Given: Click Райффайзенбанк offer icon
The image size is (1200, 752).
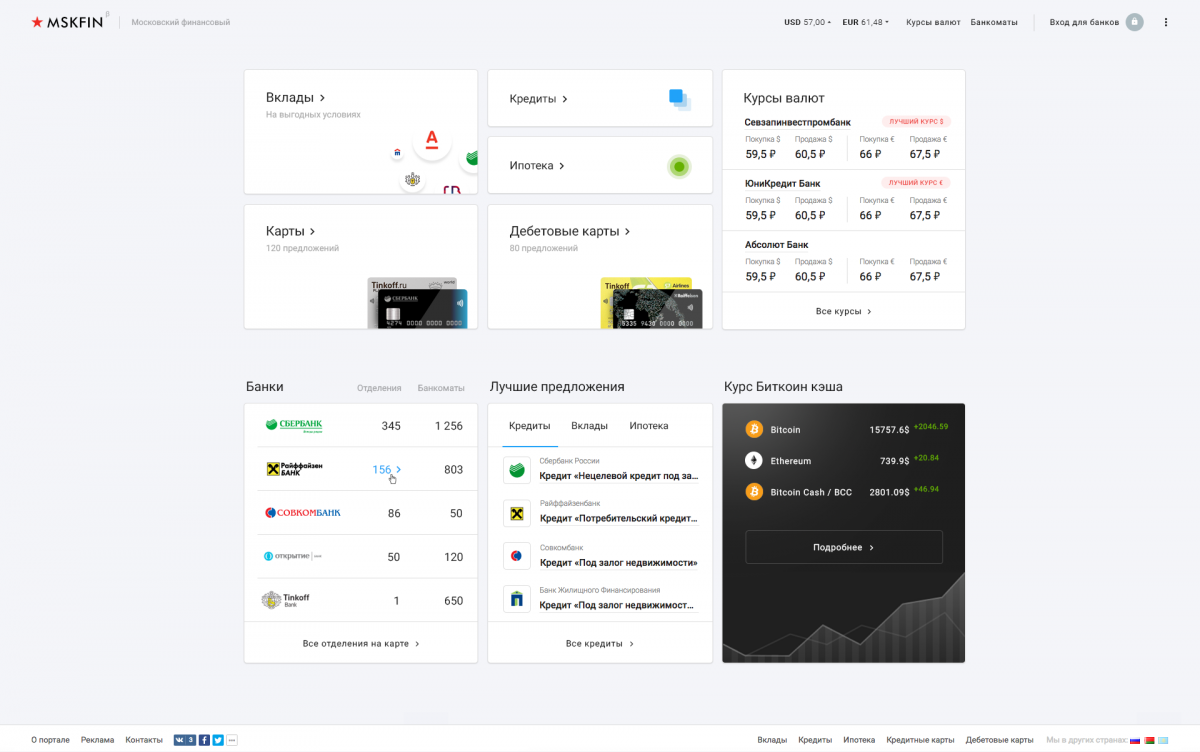Looking at the screenshot, I should tap(517, 513).
